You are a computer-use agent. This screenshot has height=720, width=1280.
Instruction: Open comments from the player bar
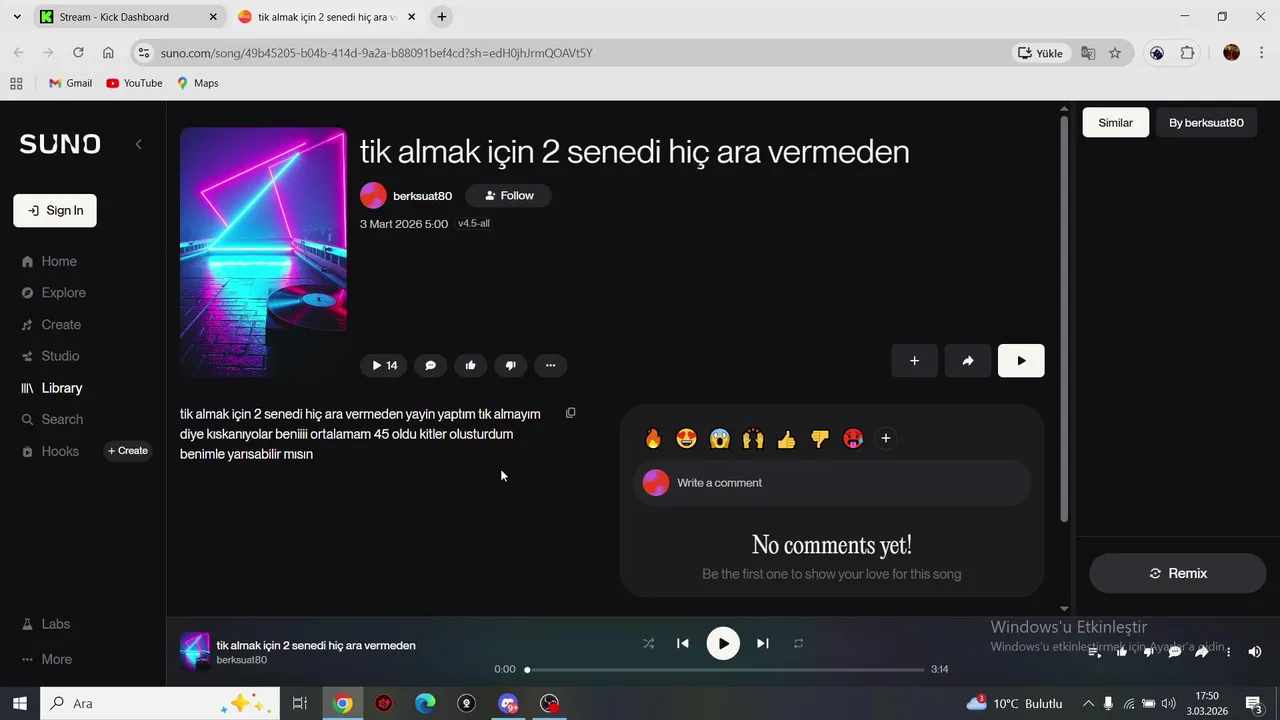tap(1175, 652)
